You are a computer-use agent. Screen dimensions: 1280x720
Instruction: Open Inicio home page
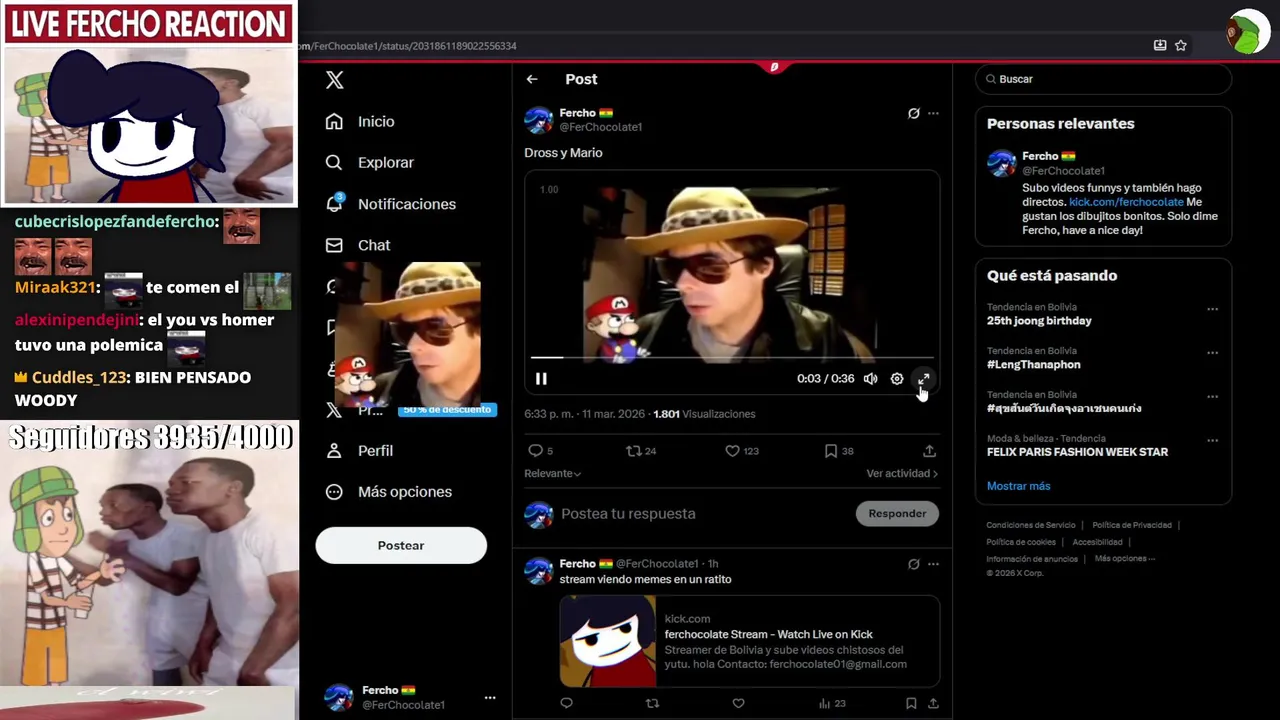pos(360,121)
